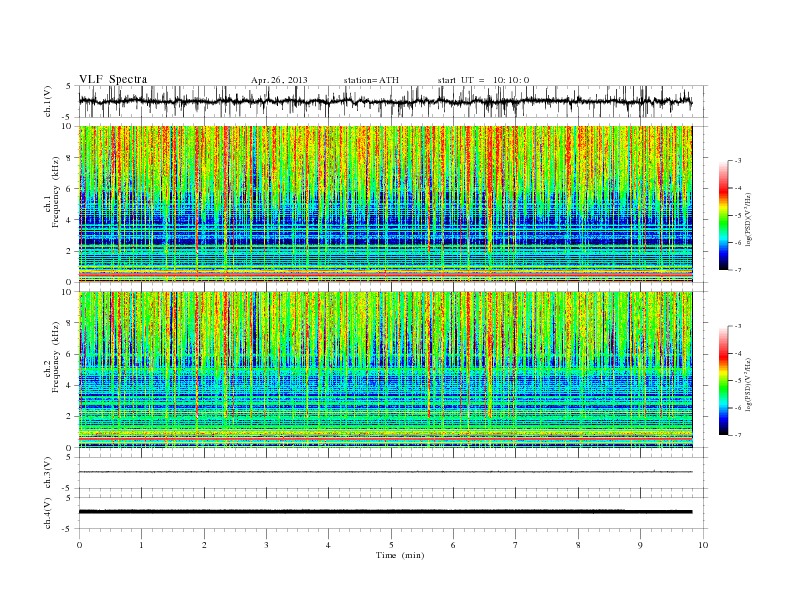Click inside the ch.2 spectrogram panel
Viewport: 792px width, 612px height.
click(385, 370)
